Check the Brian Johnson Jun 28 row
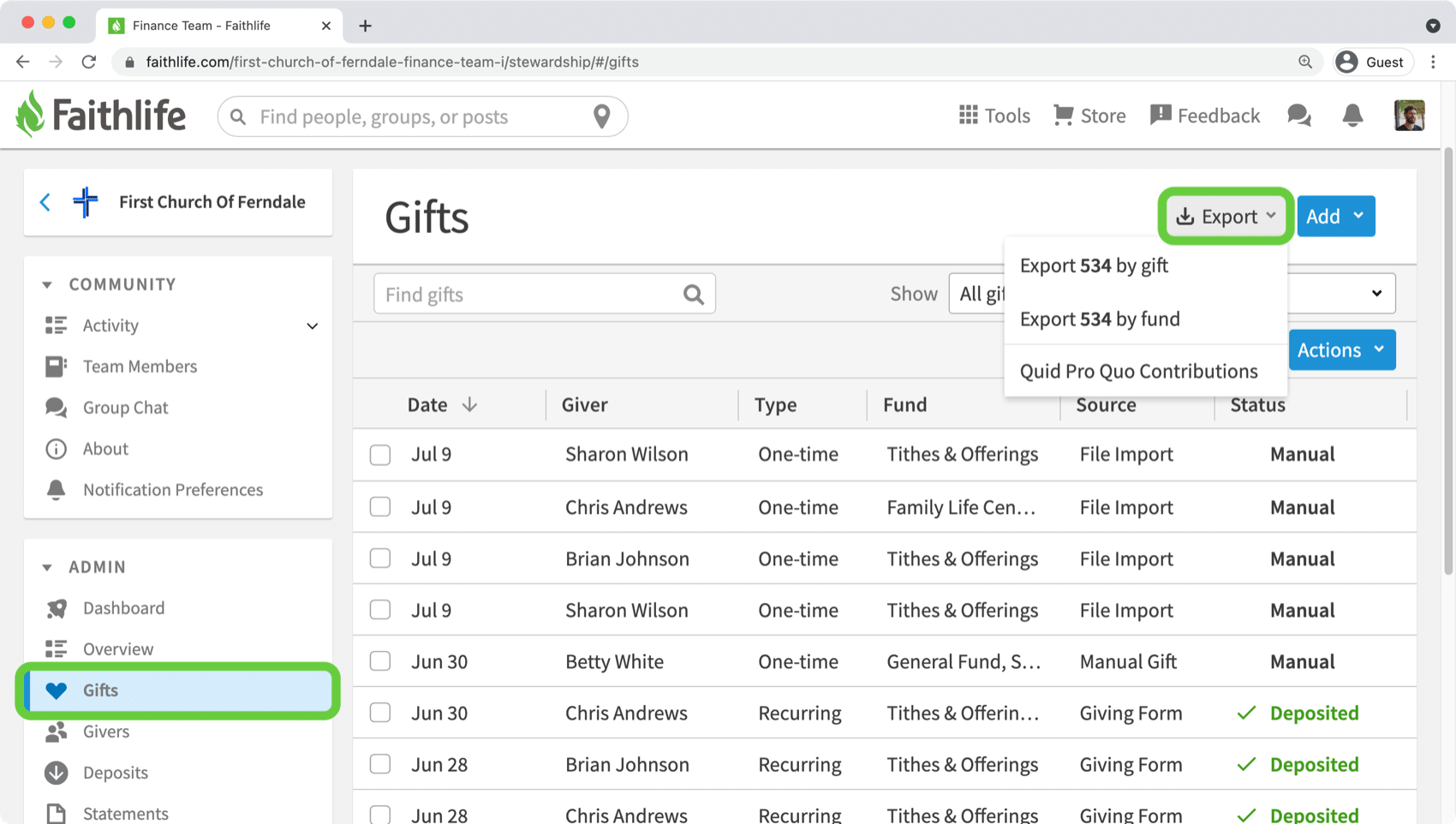Image resolution: width=1456 pixels, height=824 pixels. click(x=380, y=764)
